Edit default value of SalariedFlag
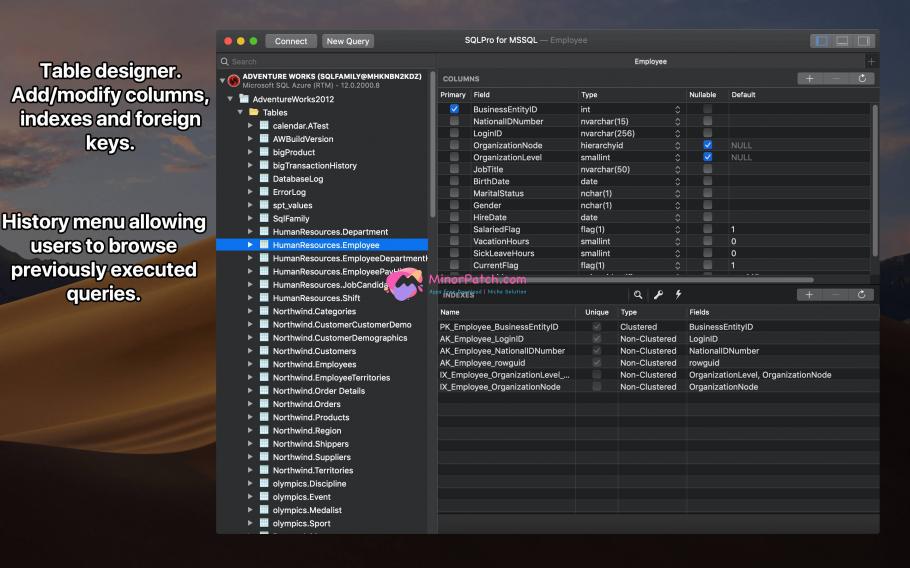The height and width of the screenshot is (568, 910). (799, 229)
